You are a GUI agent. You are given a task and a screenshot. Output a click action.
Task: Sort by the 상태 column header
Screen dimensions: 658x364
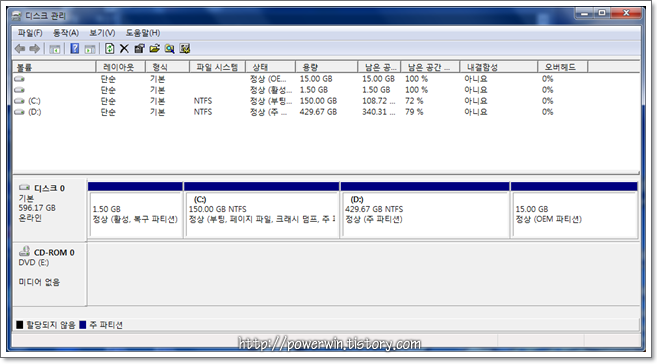[x=271, y=67]
